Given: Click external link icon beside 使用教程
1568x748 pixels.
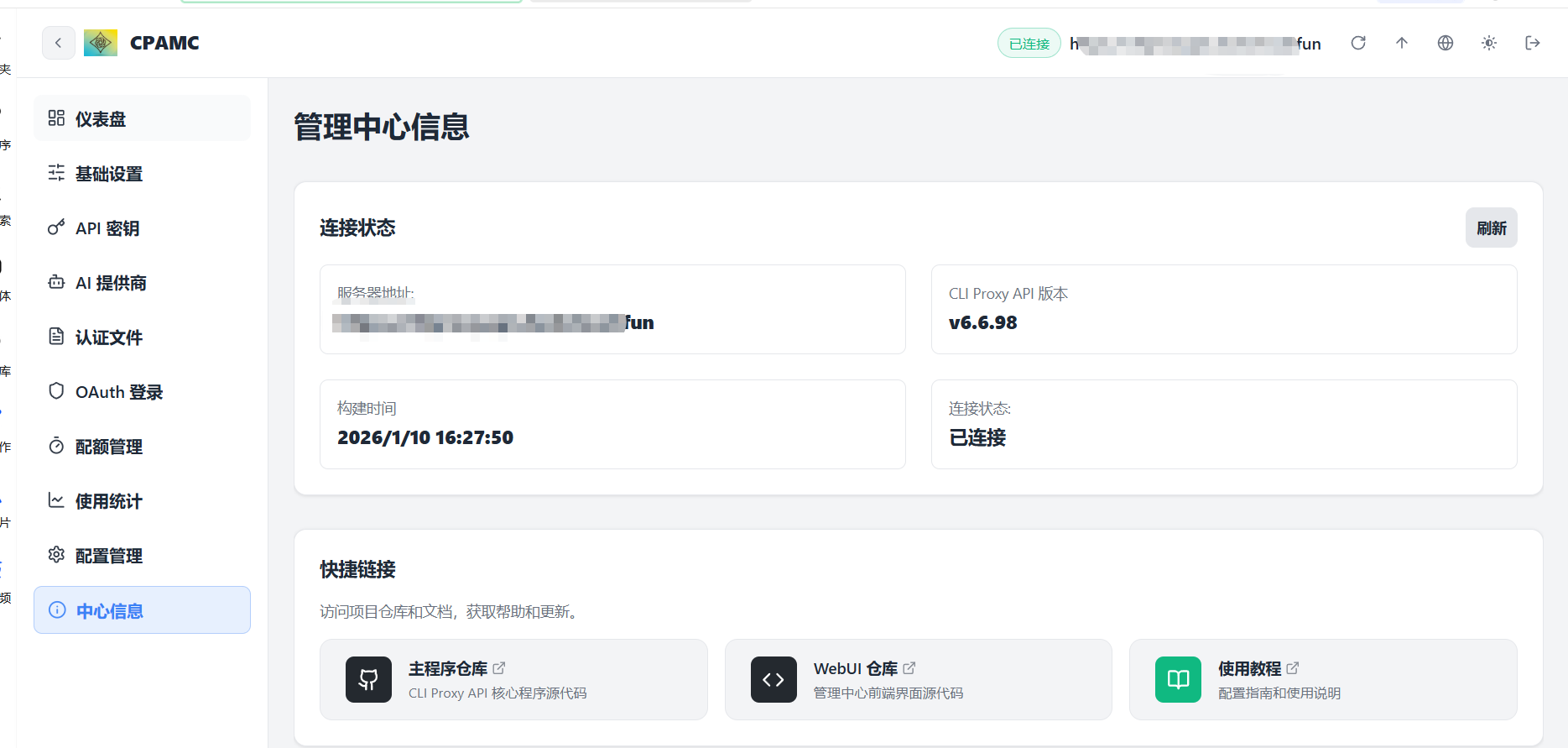Looking at the screenshot, I should [x=1293, y=668].
